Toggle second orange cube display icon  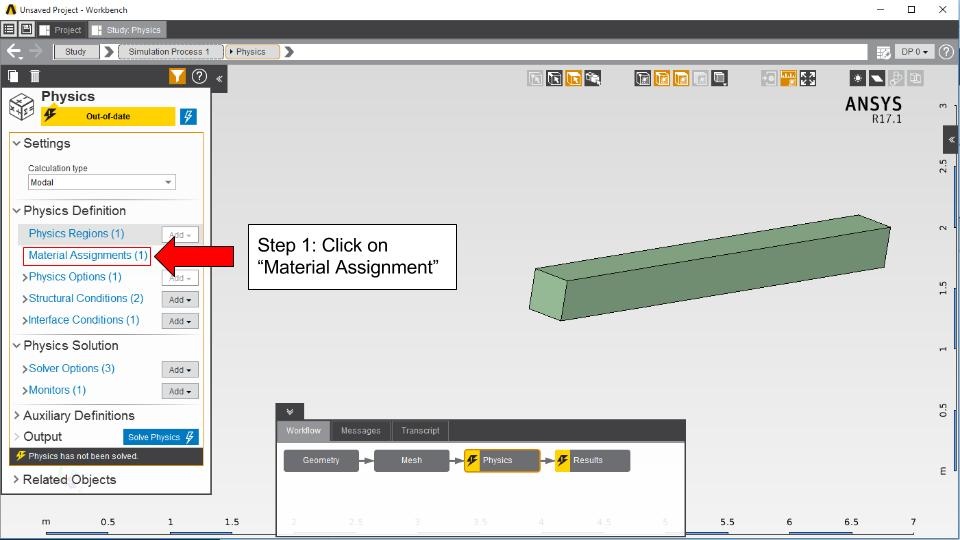pos(681,78)
